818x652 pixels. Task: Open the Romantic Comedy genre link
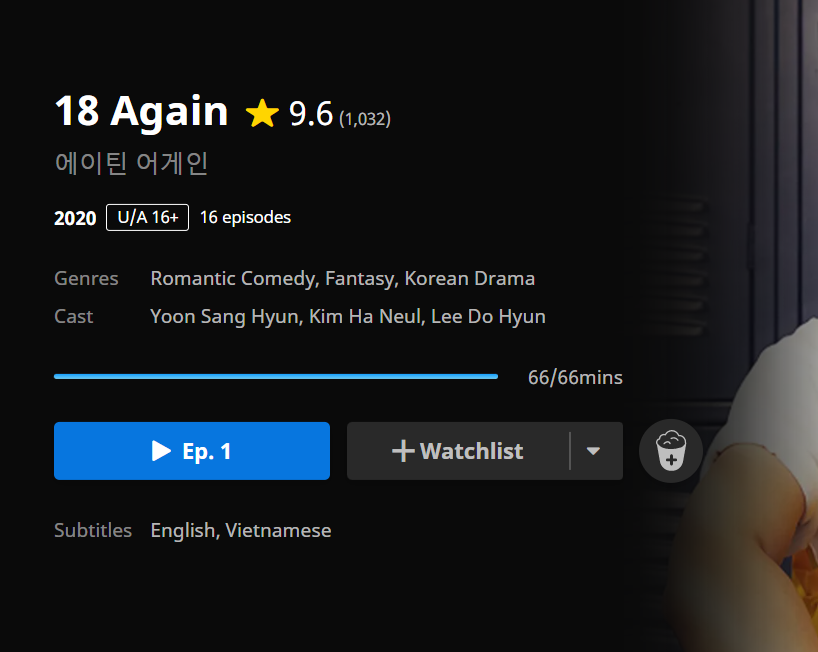point(233,279)
